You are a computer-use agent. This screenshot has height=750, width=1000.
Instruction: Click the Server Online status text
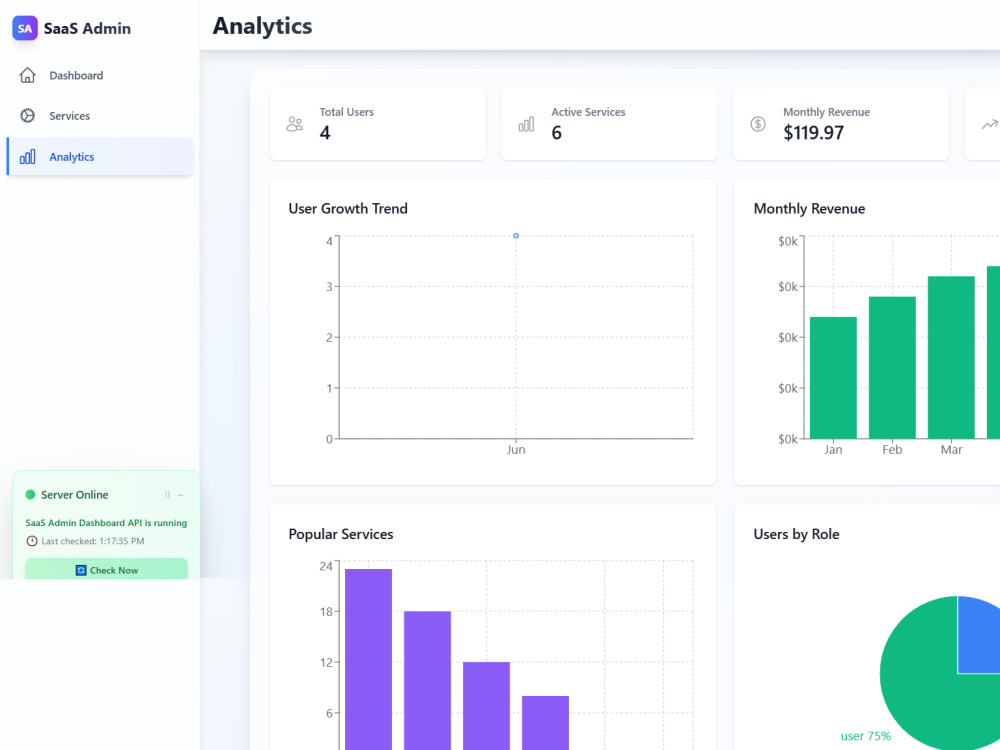[x=75, y=494]
